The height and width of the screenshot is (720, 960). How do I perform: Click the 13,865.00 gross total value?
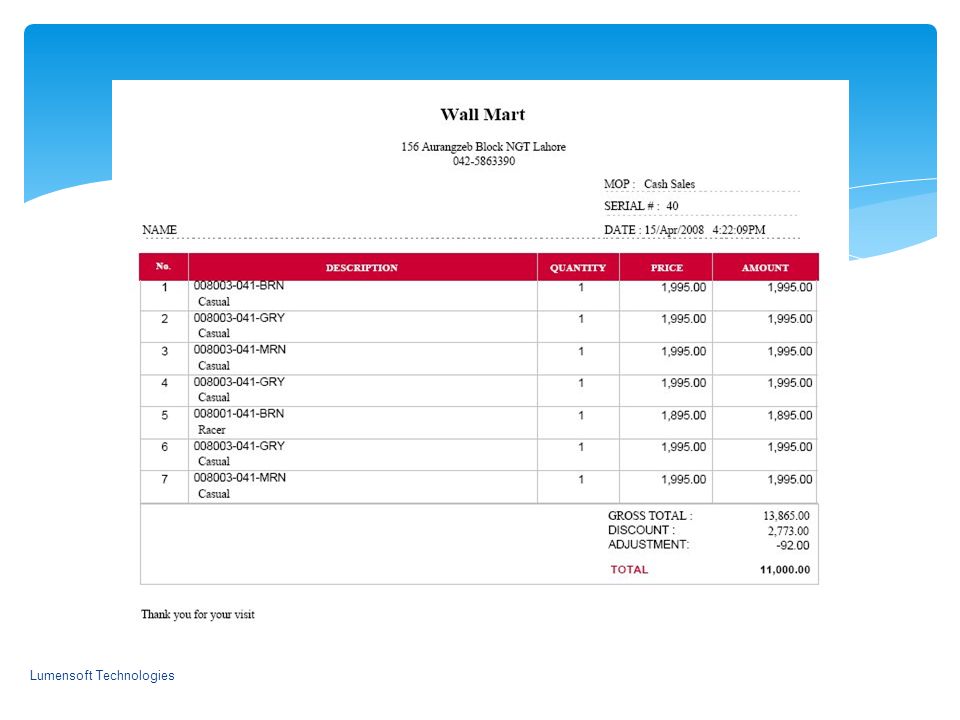[x=786, y=516]
